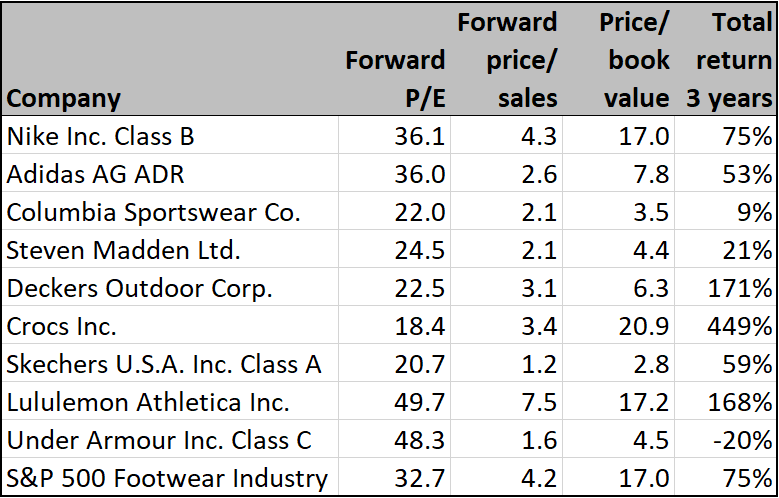This screenshot has height=498, width=779.
Task: Select the Under Armour Inc. Class C cell
Action: point(160,440)
